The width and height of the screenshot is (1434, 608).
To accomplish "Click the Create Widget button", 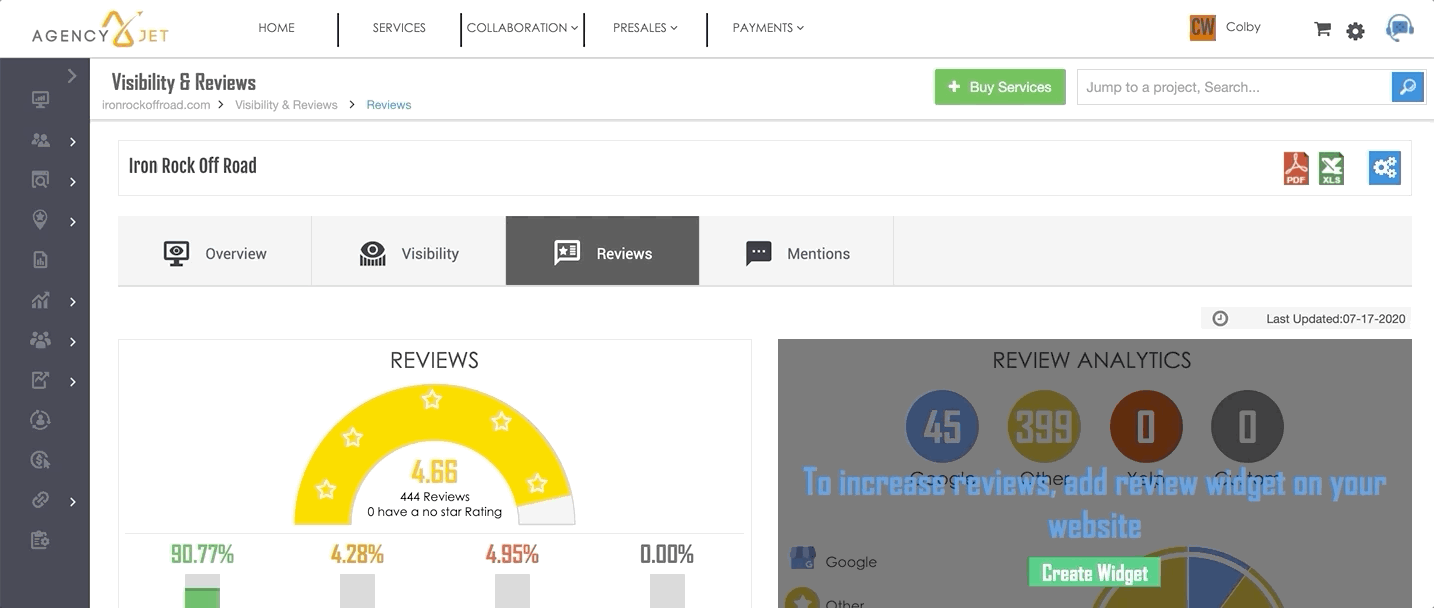I will pos(1095,573).
